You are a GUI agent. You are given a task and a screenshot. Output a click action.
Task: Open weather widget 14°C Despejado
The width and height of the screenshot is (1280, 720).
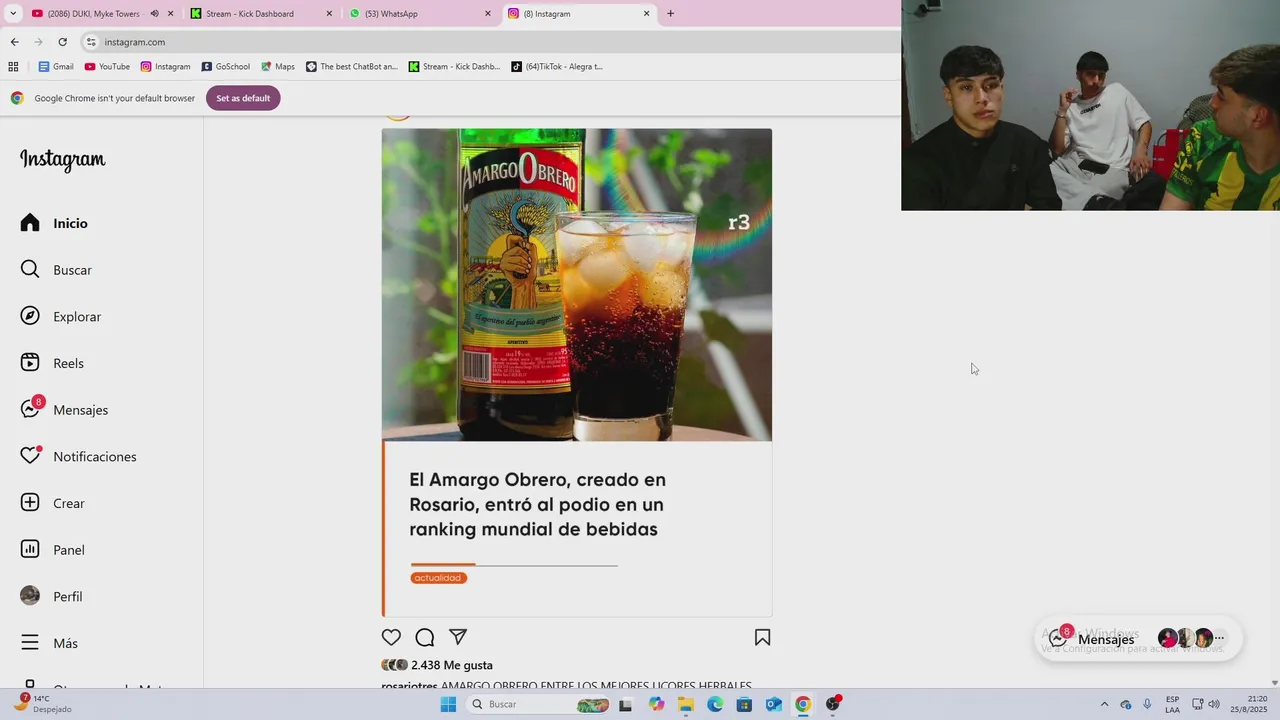42,704
